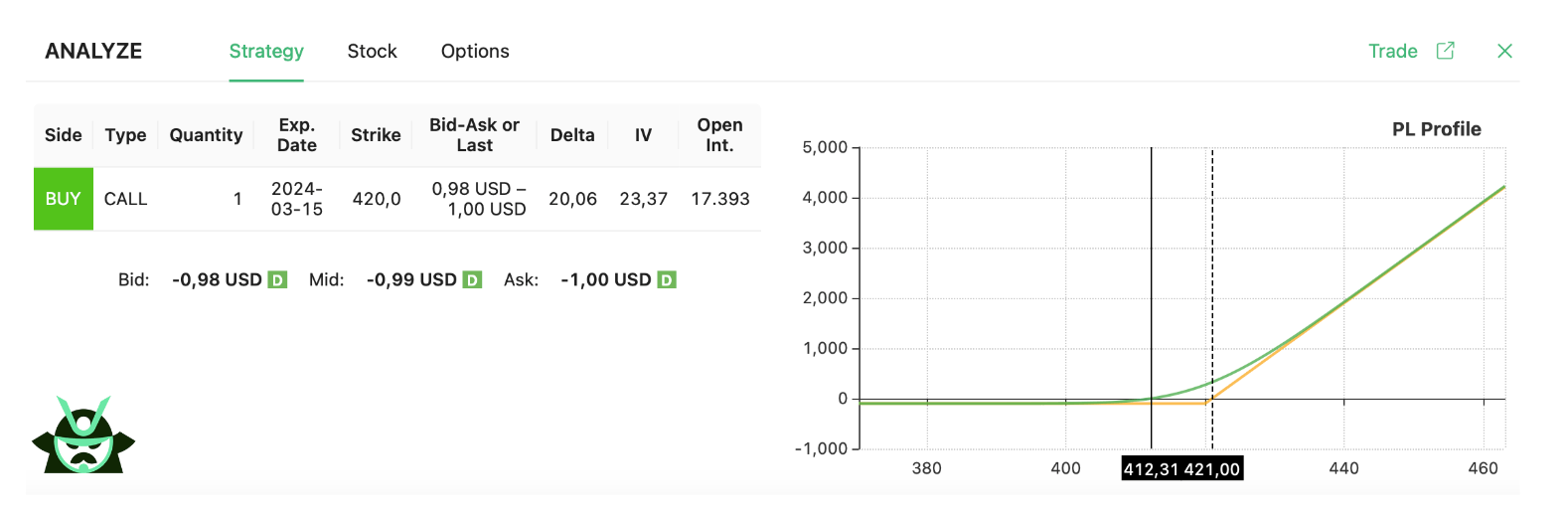Click the samurai mask logo

click(x=83, y=437)
